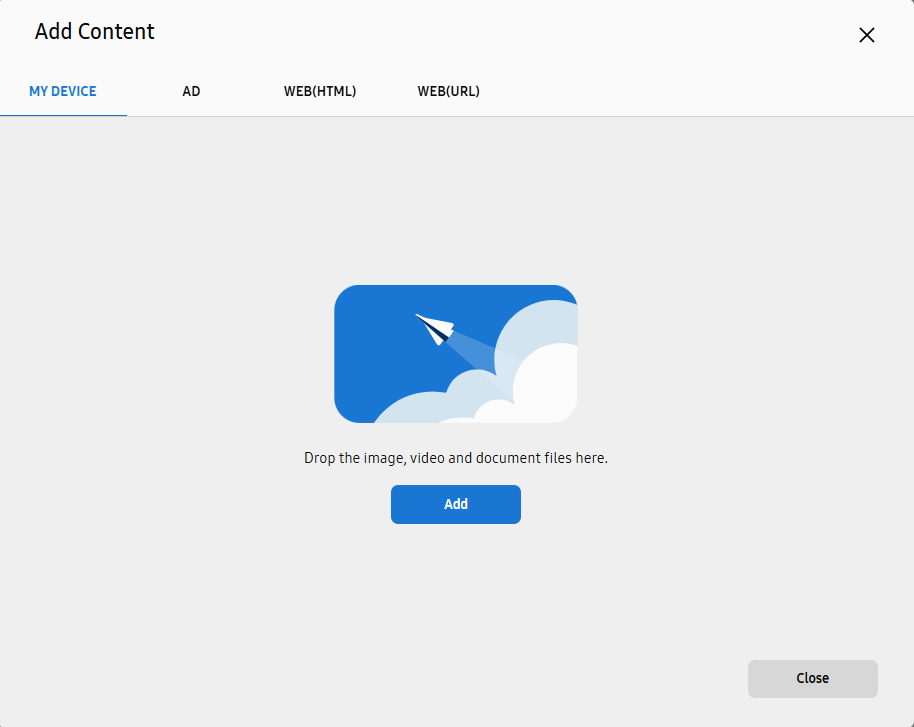Go to the WEB(URL) tab
This screenshot has height=727, width=914.
click(x=448, y=92)
